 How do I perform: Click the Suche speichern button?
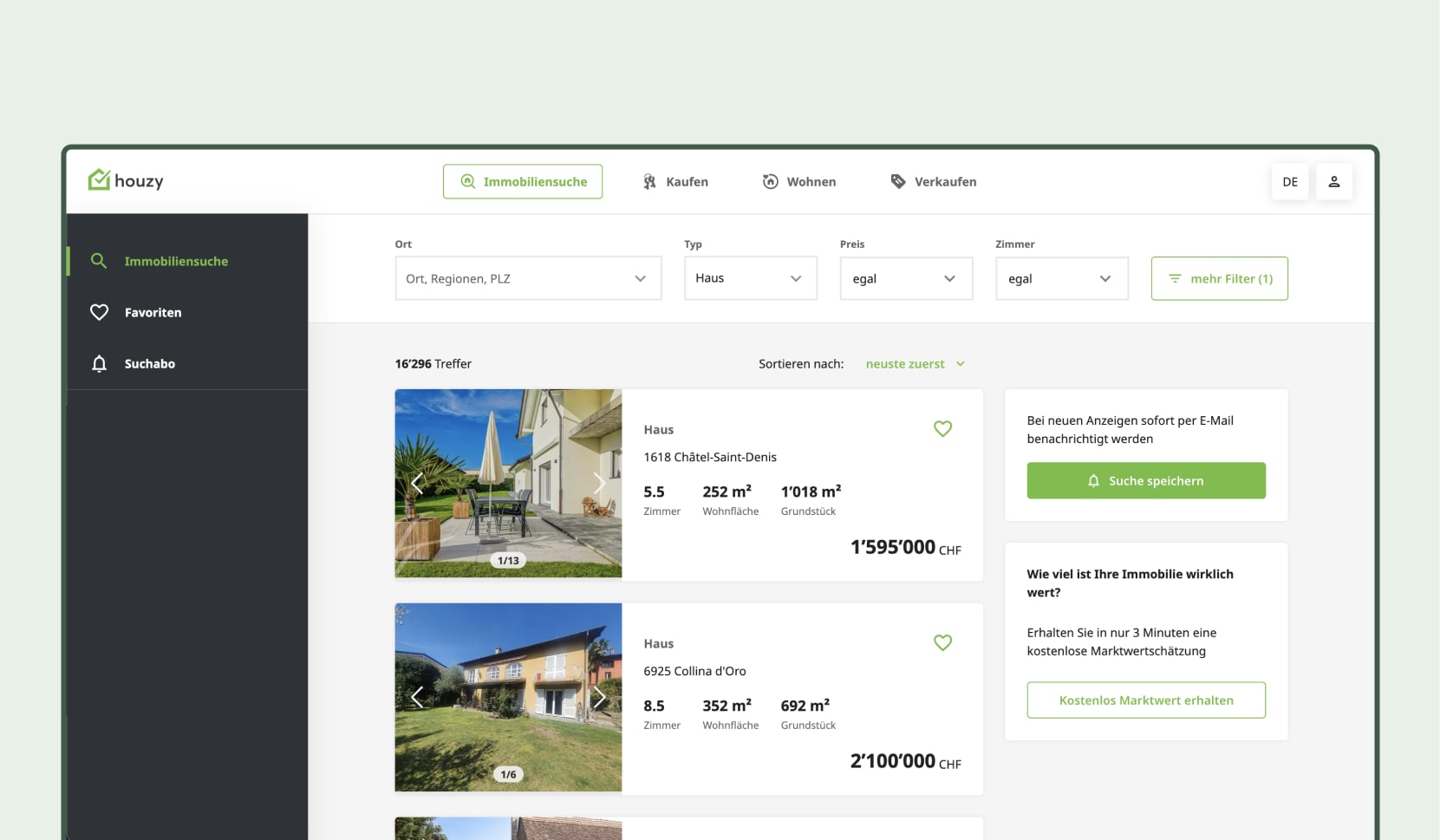pyautogui.click(x=1146, y=480)
